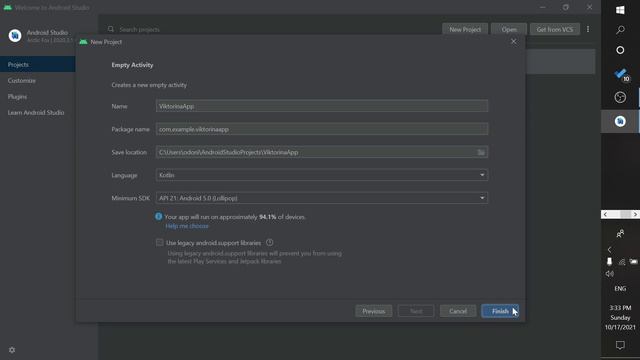The image size is (640, 360).
Task: Click the info icon beside device percentage
Action: tap(159, 216)
